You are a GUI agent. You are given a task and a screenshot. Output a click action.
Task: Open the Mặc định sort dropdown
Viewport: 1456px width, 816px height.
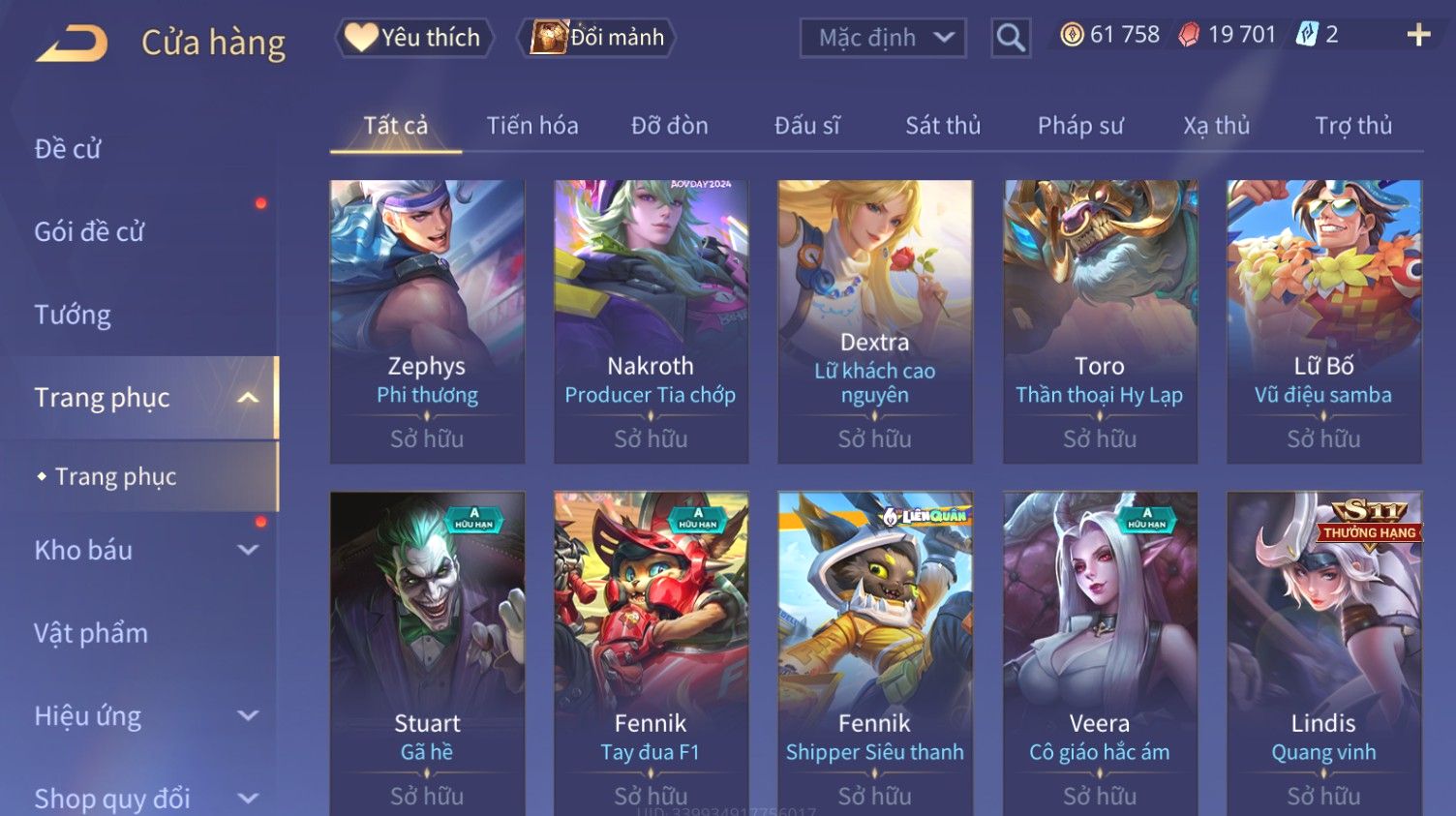tap(883, 38)
